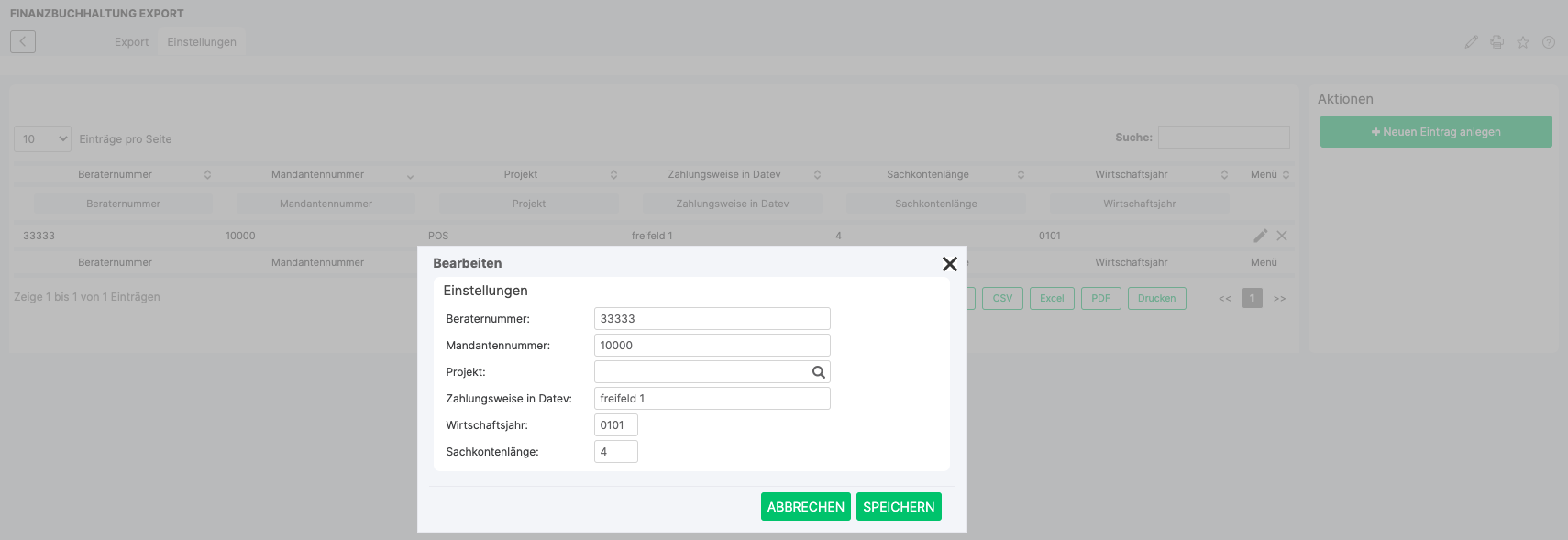Open the Einstellungen tab
1568x540 pixels.
[202, 42]
